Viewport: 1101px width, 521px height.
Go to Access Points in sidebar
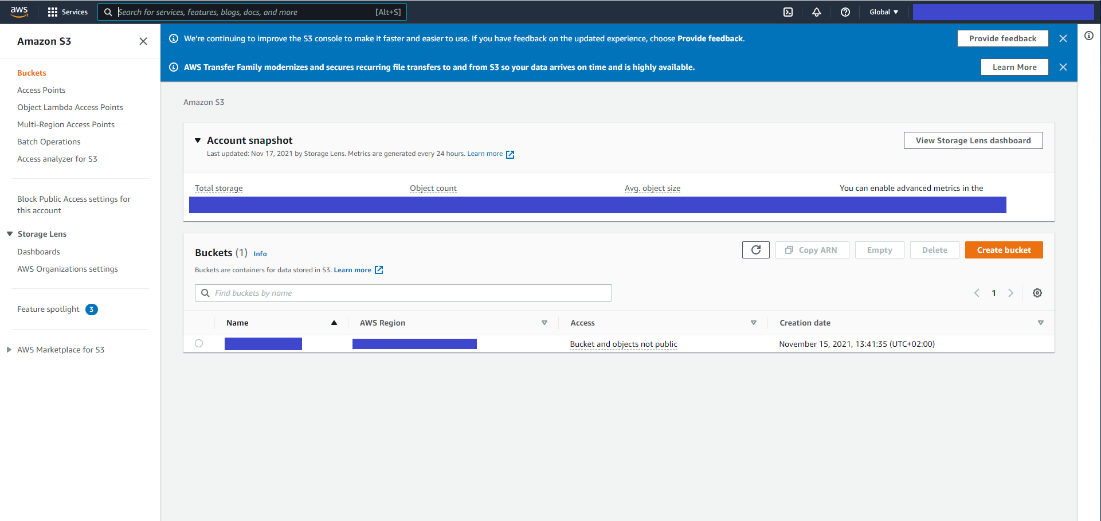[42, 90]
